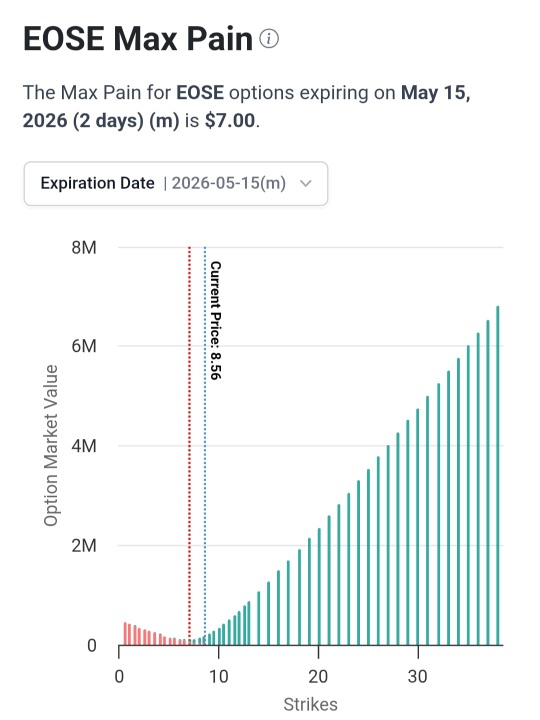Click the Strikes axis title

[310, 704]
